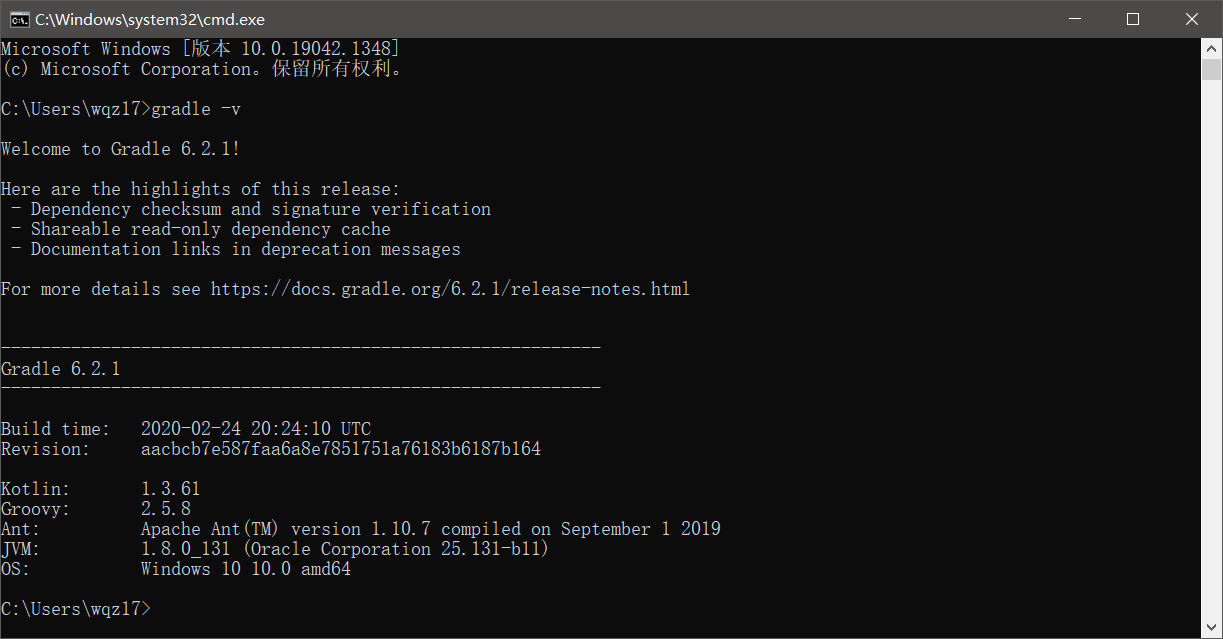Click the typed command 'gradle -v'
Image resolution: width=1223 pixels, height=639 pixels.
click(x=196, y=109)
